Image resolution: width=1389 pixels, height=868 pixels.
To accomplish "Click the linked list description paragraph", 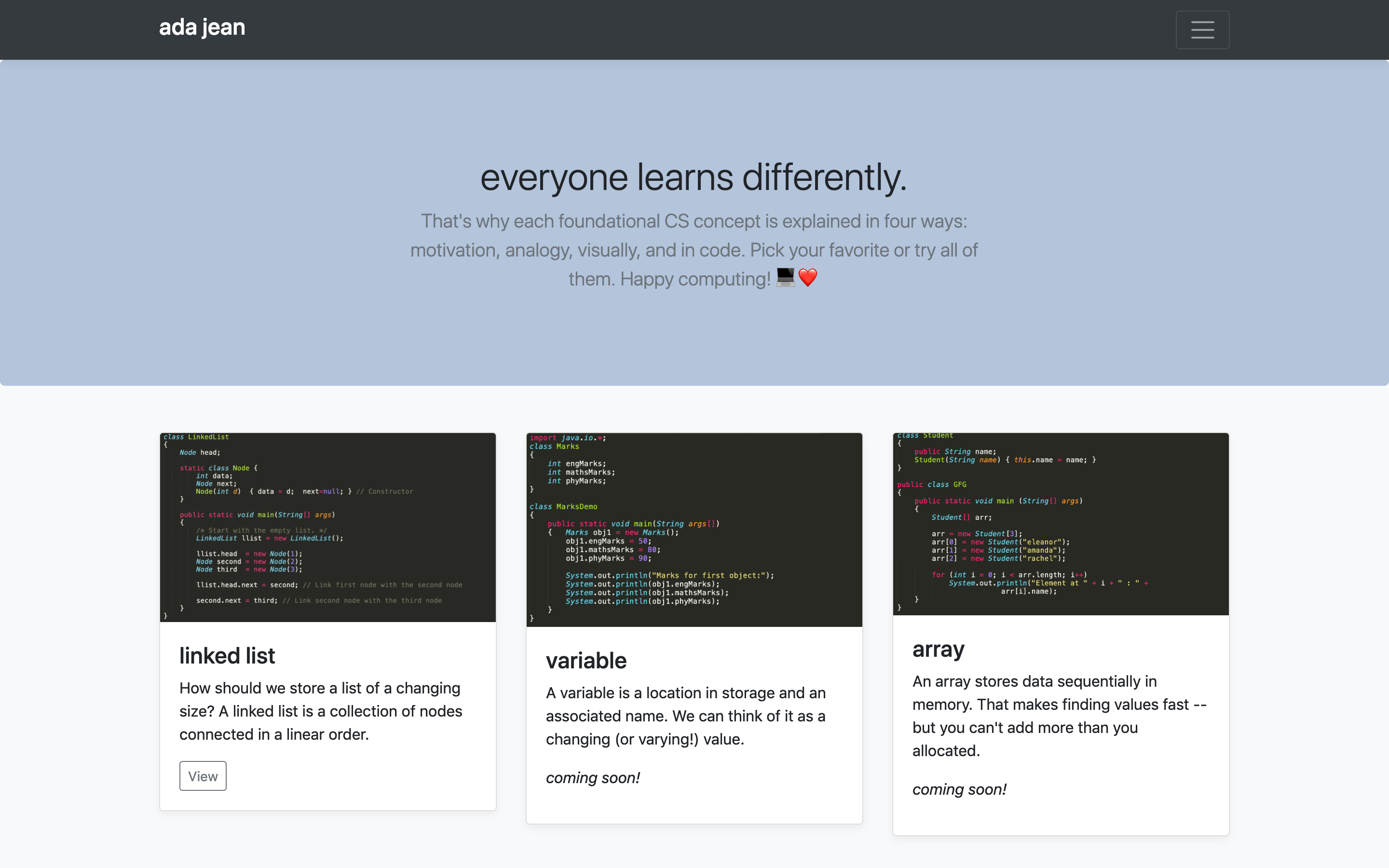I will (321, 711).
